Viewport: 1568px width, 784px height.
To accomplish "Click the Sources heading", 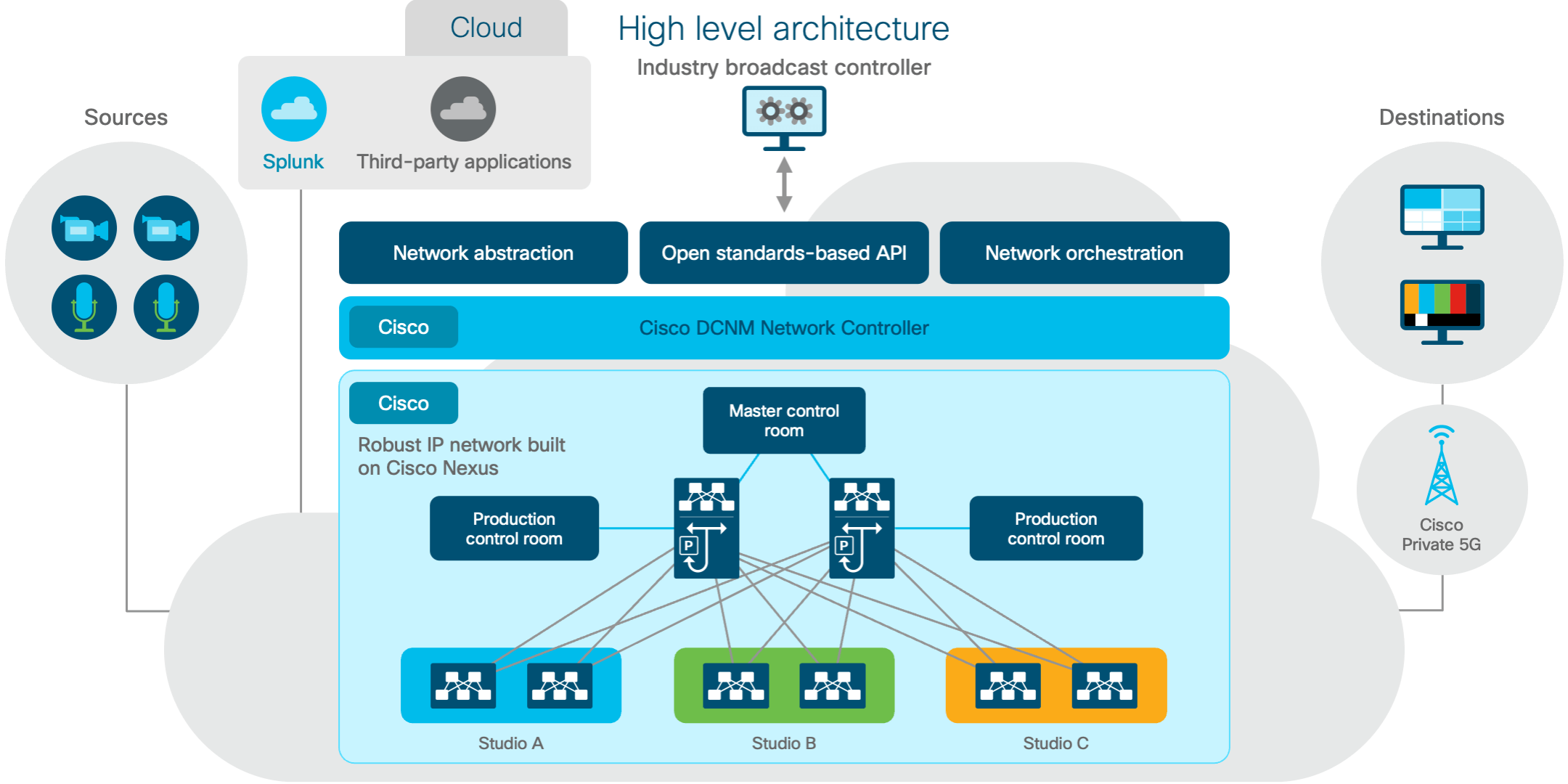I will tap(126, 117).
